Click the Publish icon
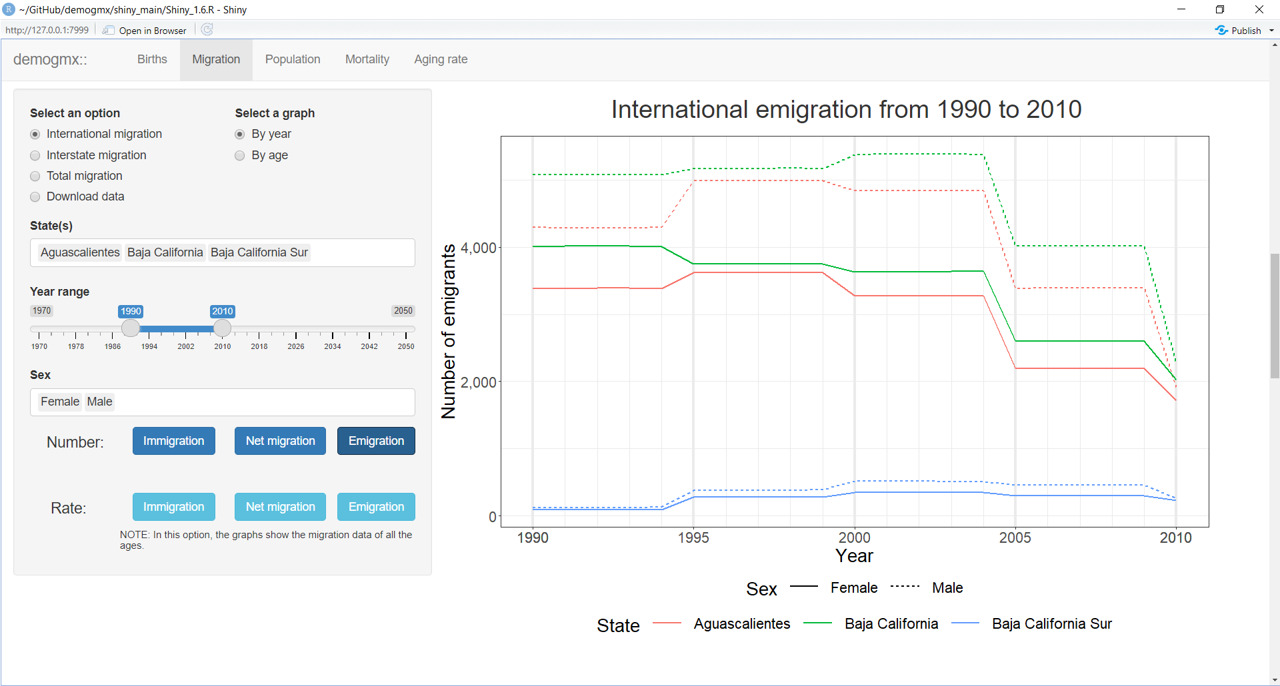This screenshot has width=1280, height=686. click(1221, 30)
